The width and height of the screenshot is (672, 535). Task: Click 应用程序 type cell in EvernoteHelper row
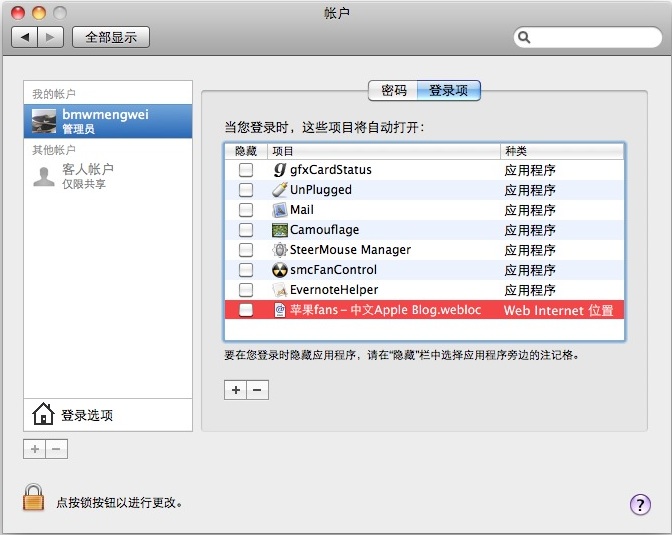(530, 290)
